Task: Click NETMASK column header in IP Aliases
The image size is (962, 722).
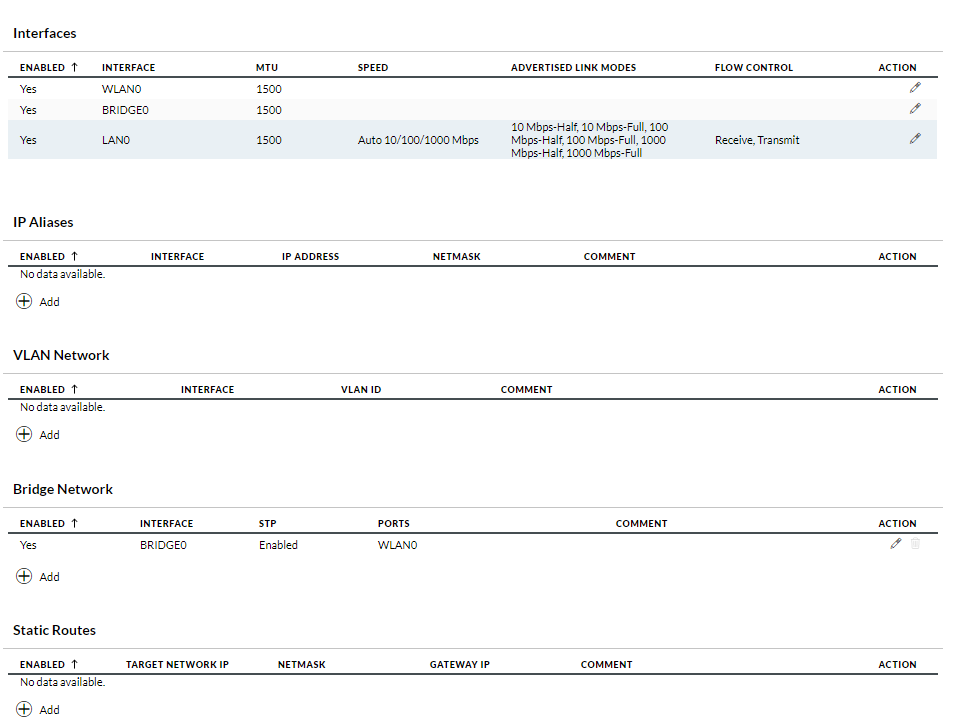Action: pyautogui.click(x=456, y=256)
